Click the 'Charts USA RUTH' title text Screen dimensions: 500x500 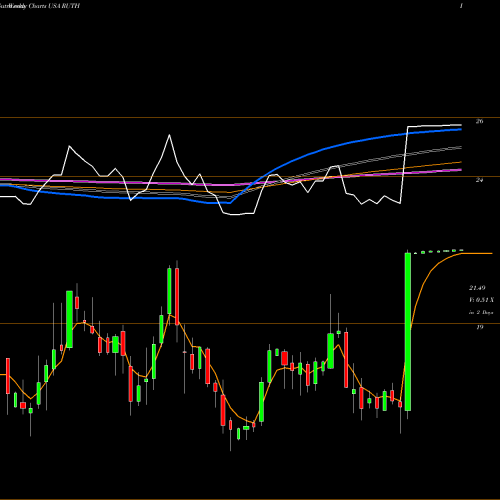pyautogui.click(x=54, y=6)
